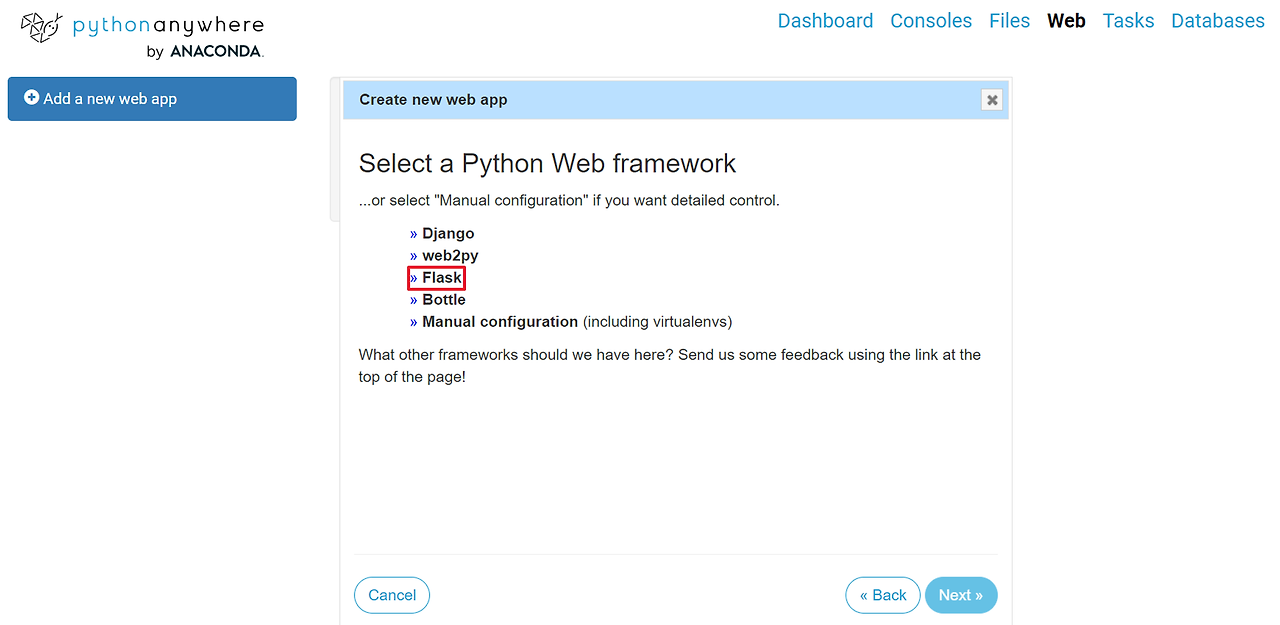Go to the Databases section
This screenshot has width=1280, height=625.
coord(1217,21)
